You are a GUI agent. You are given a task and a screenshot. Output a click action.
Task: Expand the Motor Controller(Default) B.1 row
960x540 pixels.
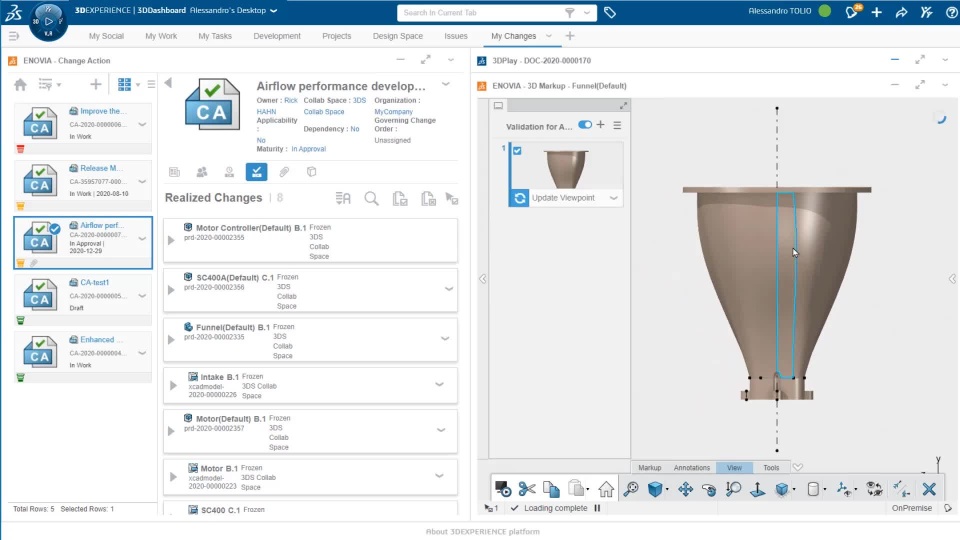point(171,241)
